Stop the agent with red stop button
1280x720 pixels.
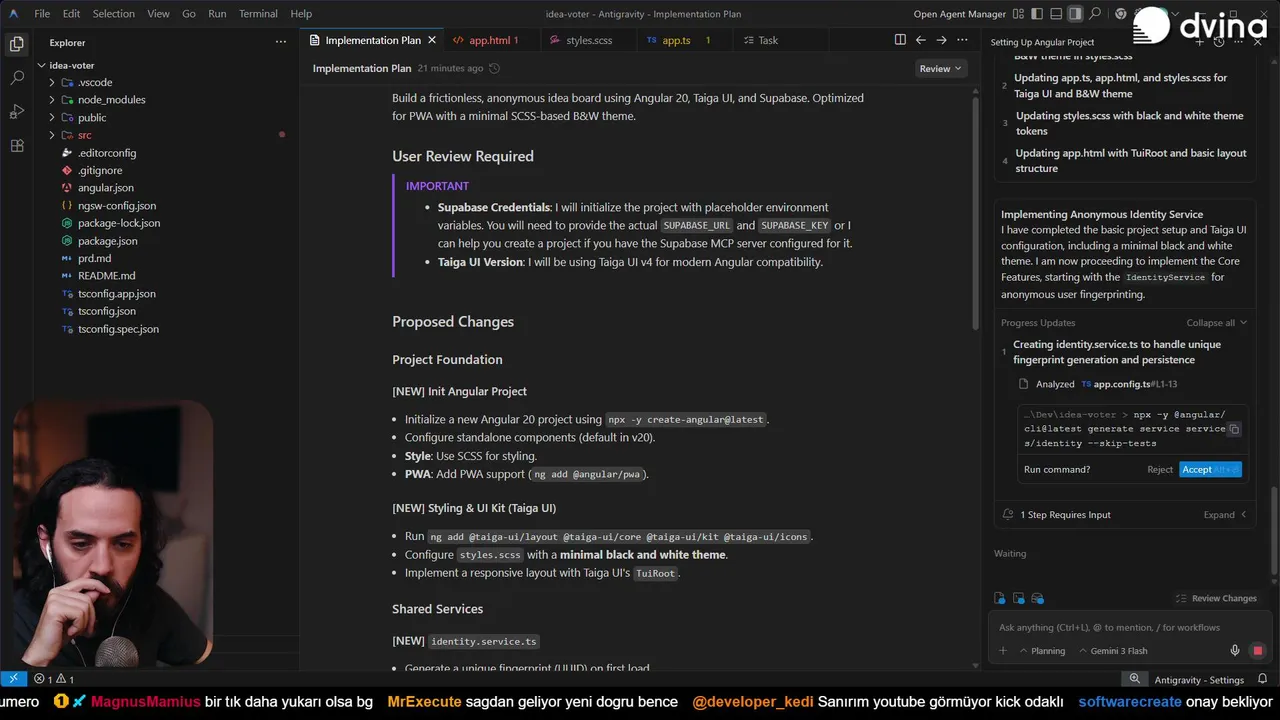pos(1258,651)
